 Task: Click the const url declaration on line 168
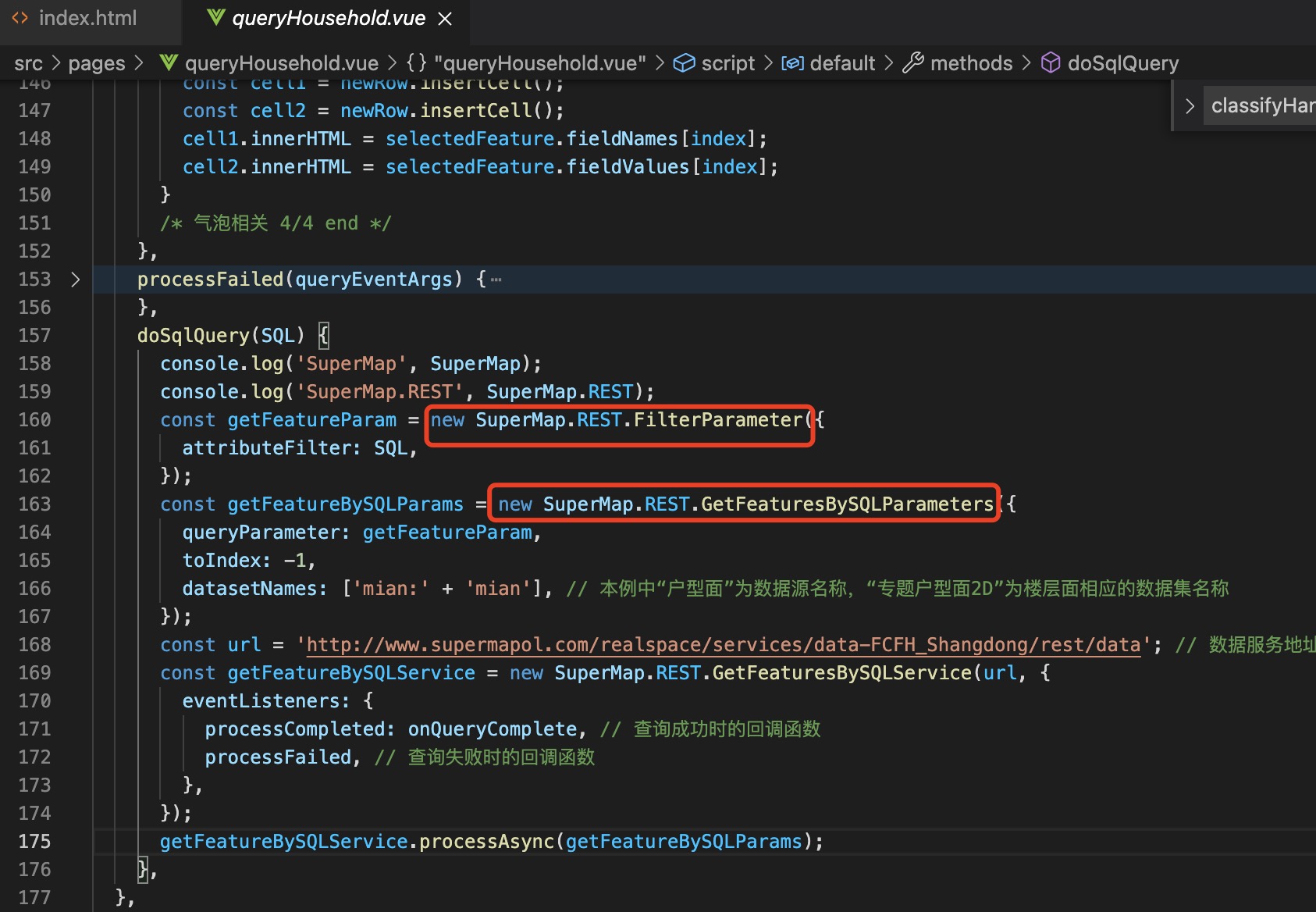click(x=211, y=645)
